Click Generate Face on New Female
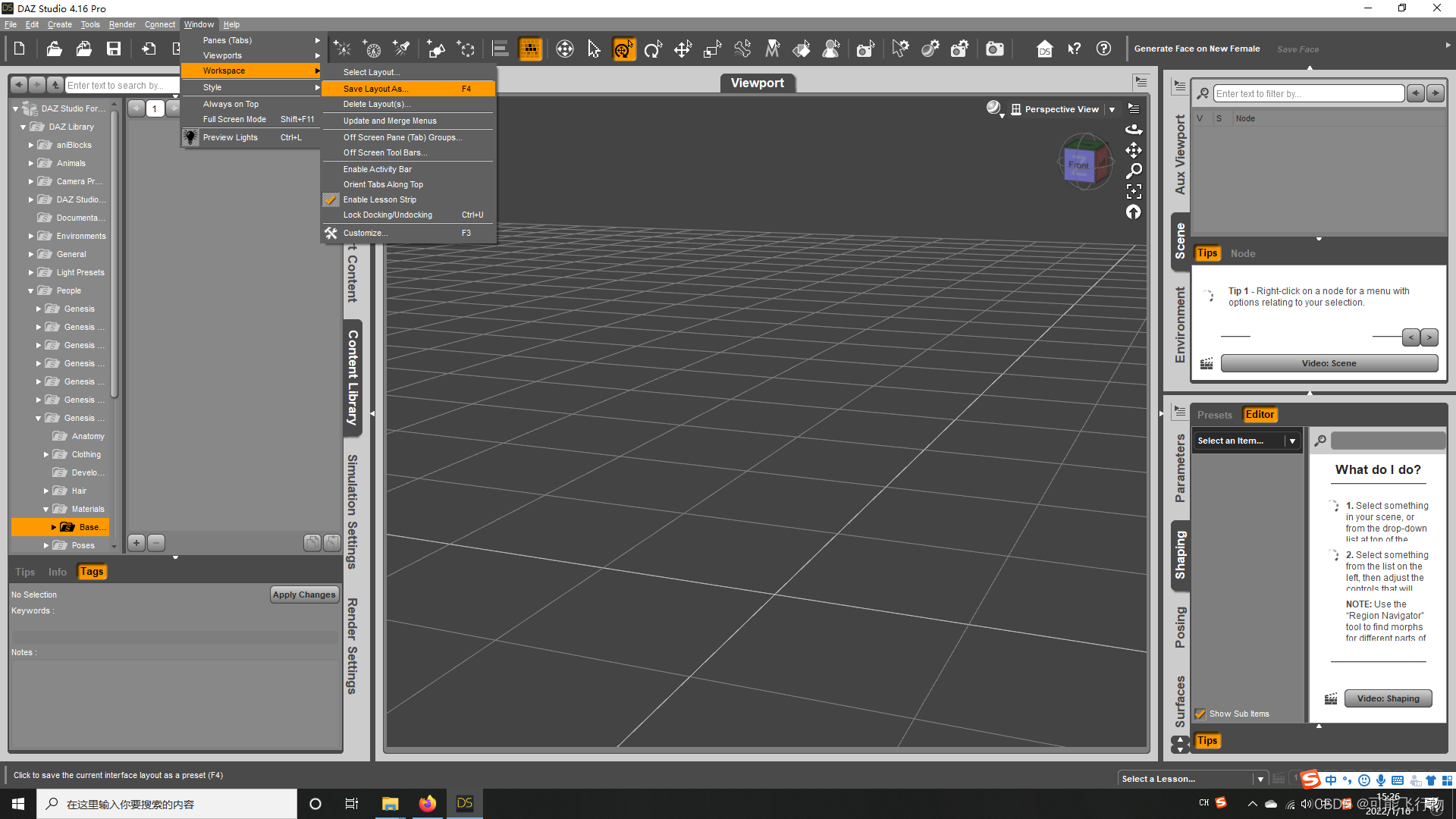The height and width of the screenshot is (819, 1456). click(x=1197, y=49)
